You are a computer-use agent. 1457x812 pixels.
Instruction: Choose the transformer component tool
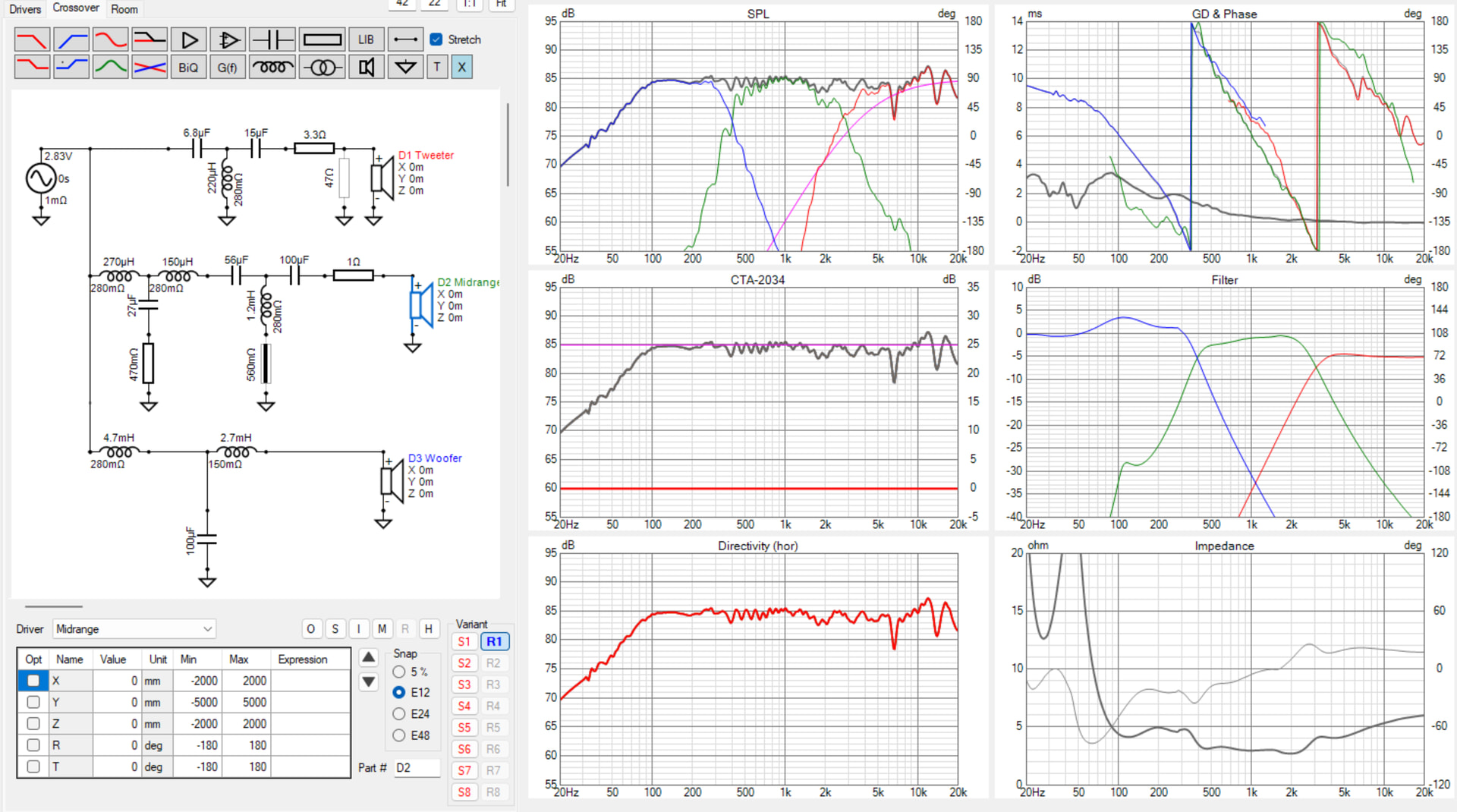point(323,68)
